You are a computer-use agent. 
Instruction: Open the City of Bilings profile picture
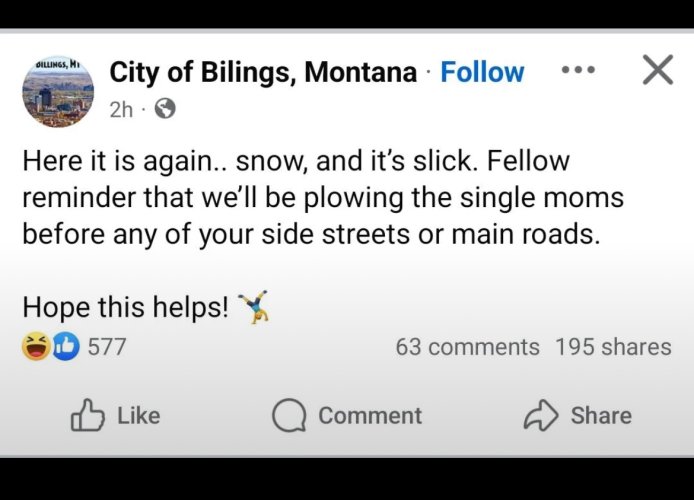[x=58, y=91]
